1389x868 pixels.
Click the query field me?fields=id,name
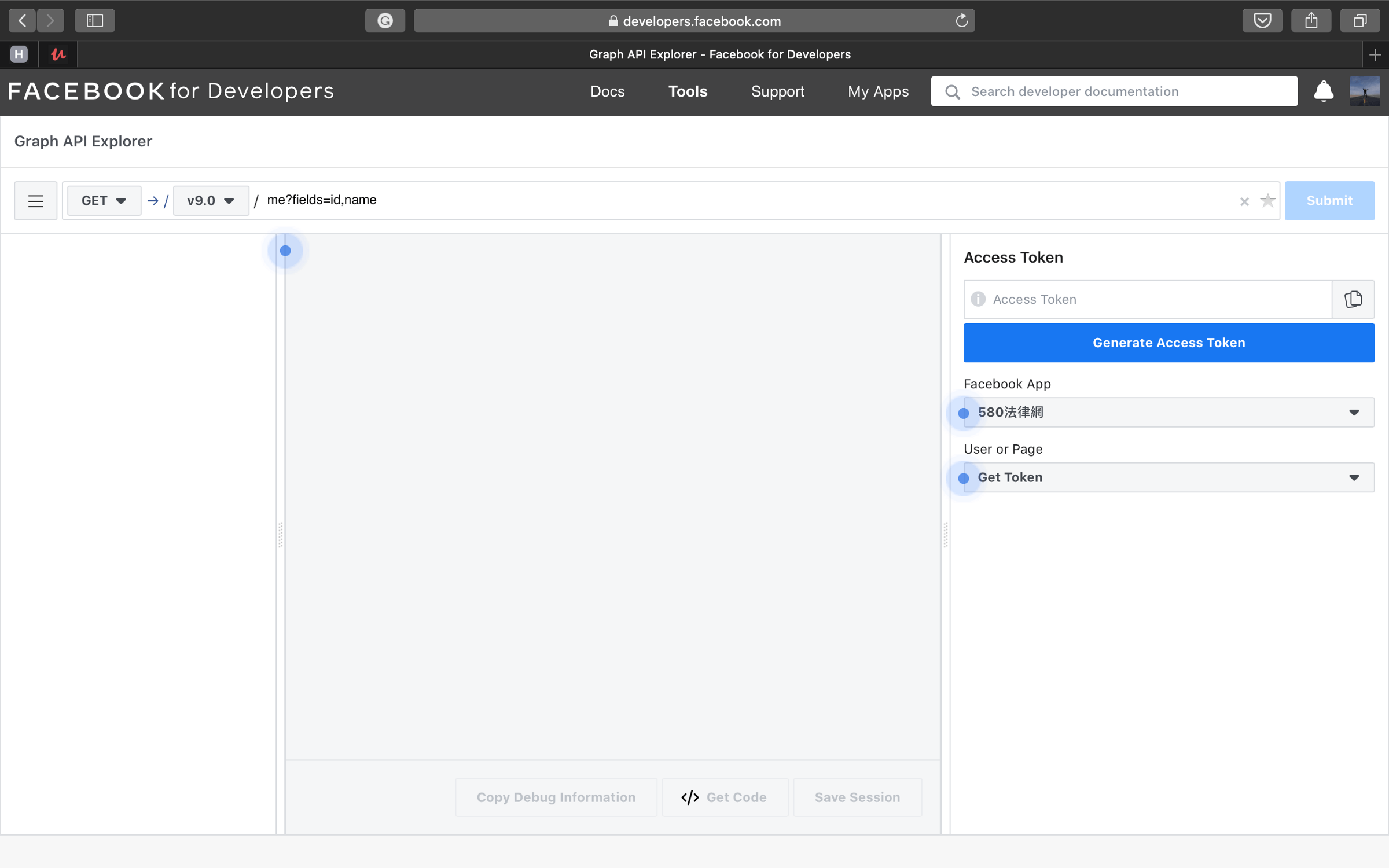click(747, 200)
